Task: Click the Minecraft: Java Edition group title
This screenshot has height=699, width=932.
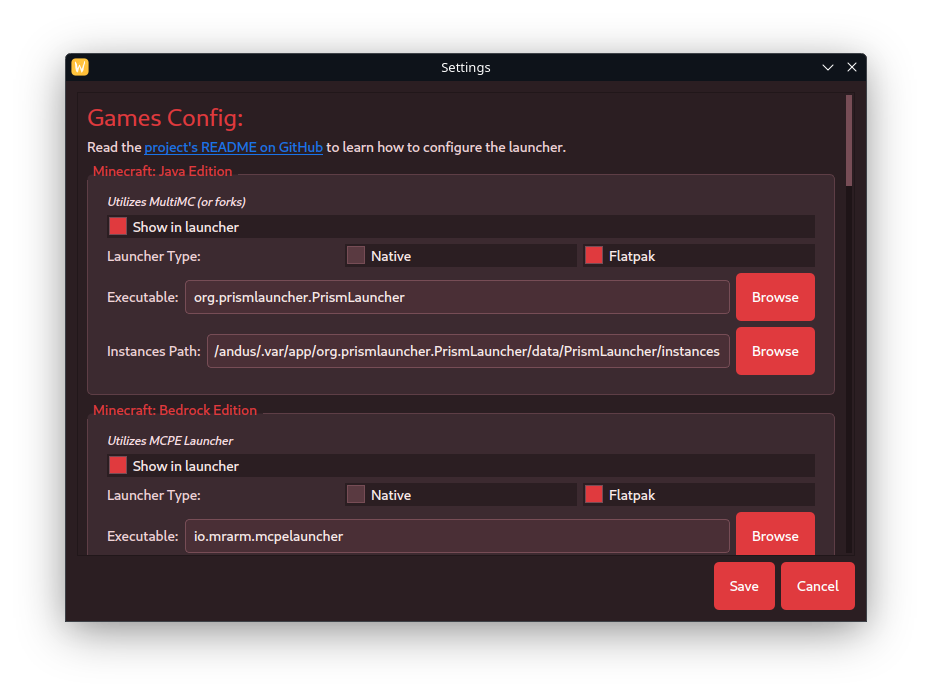Action: tap(162, 171)
